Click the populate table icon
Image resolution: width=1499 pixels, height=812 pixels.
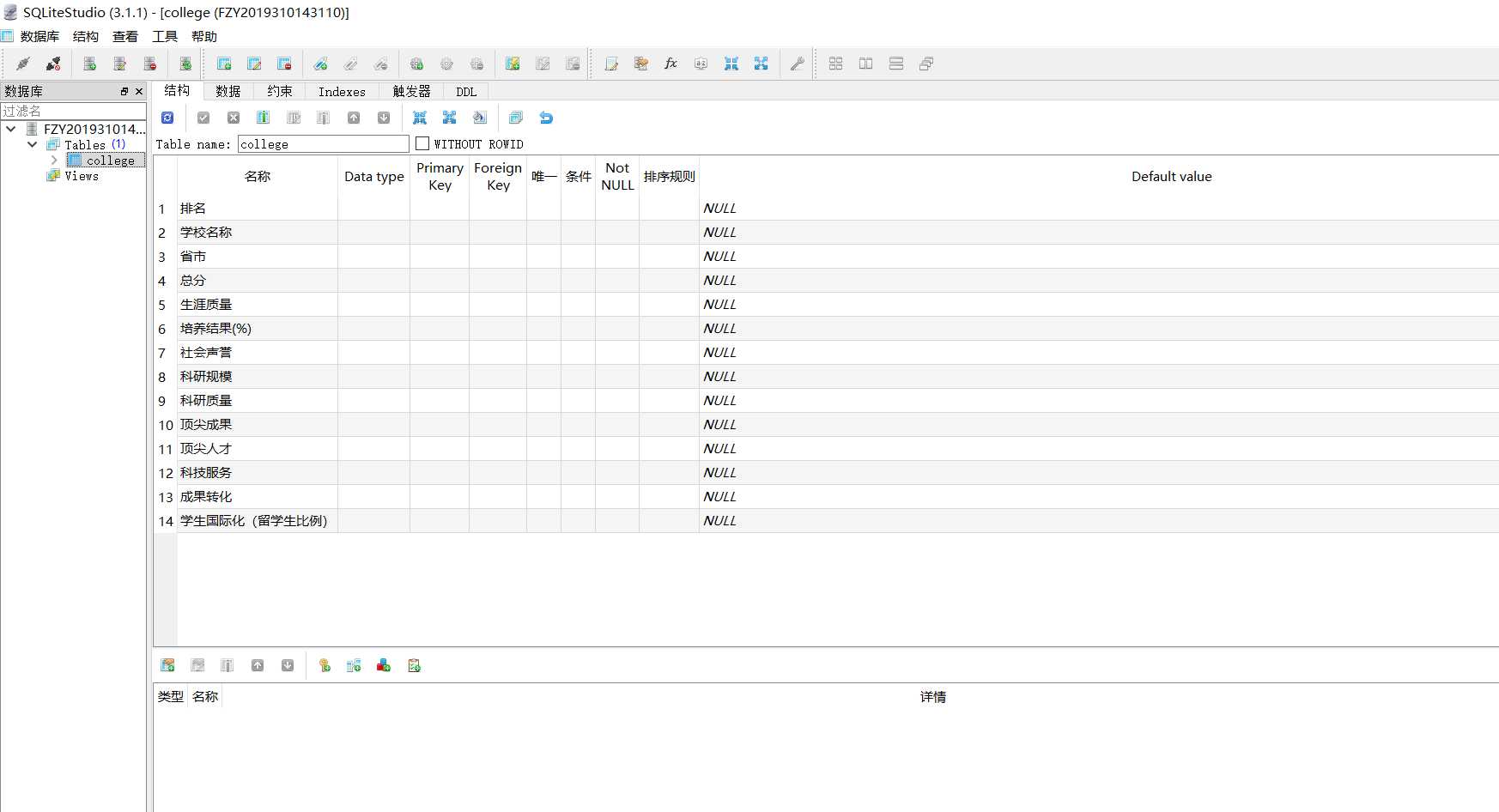[x=479, y=118]
